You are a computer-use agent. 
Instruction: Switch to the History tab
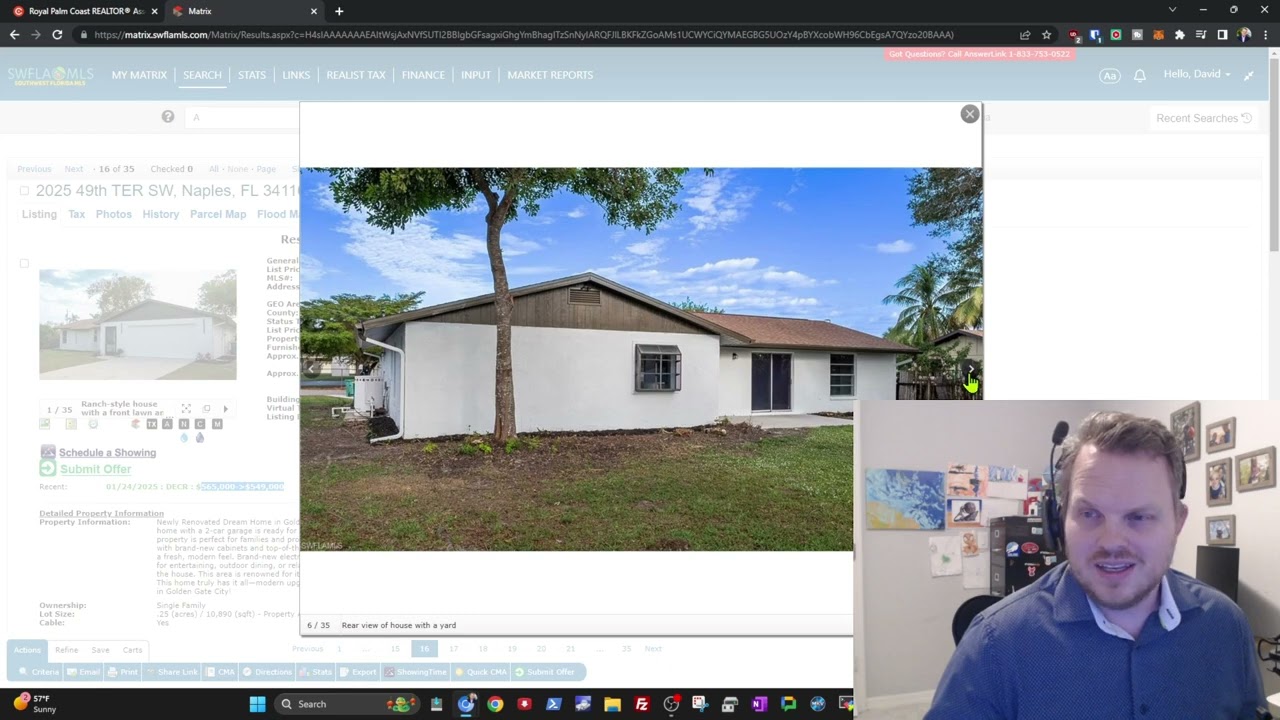point(161,214)
